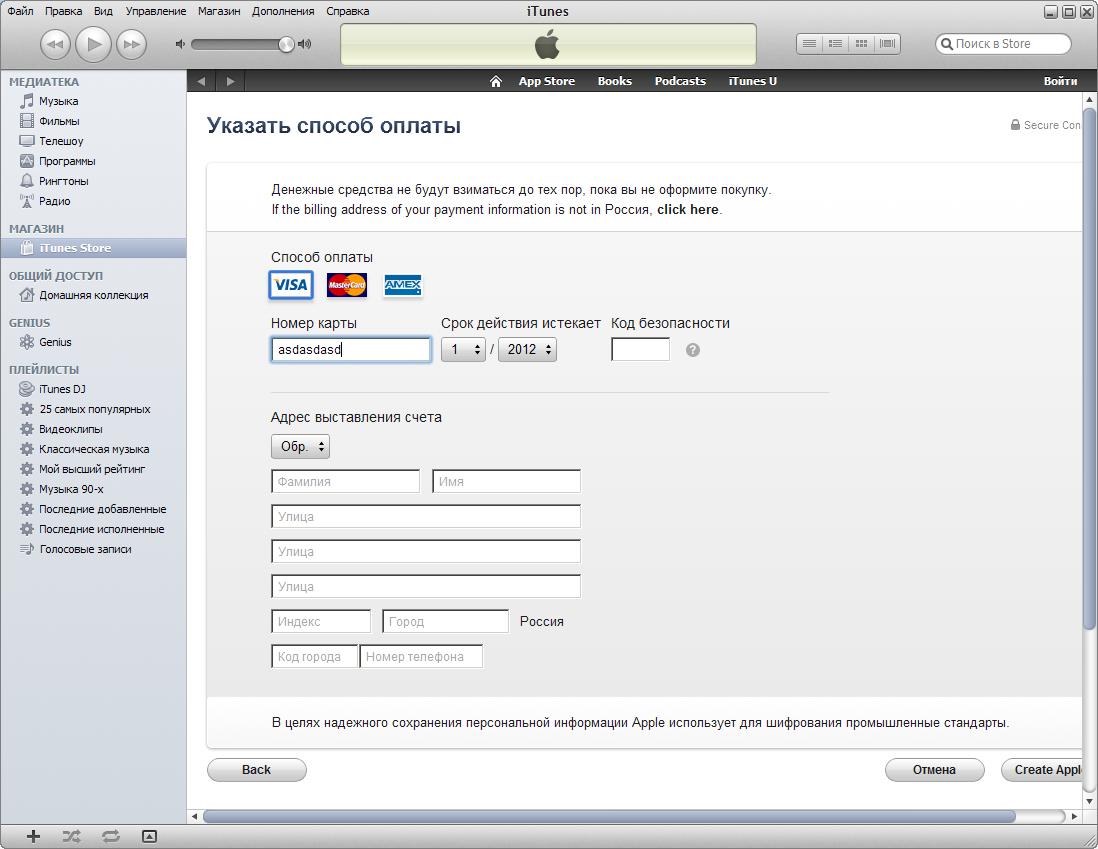Choose the AMEX payment icon

coord(403,285)
